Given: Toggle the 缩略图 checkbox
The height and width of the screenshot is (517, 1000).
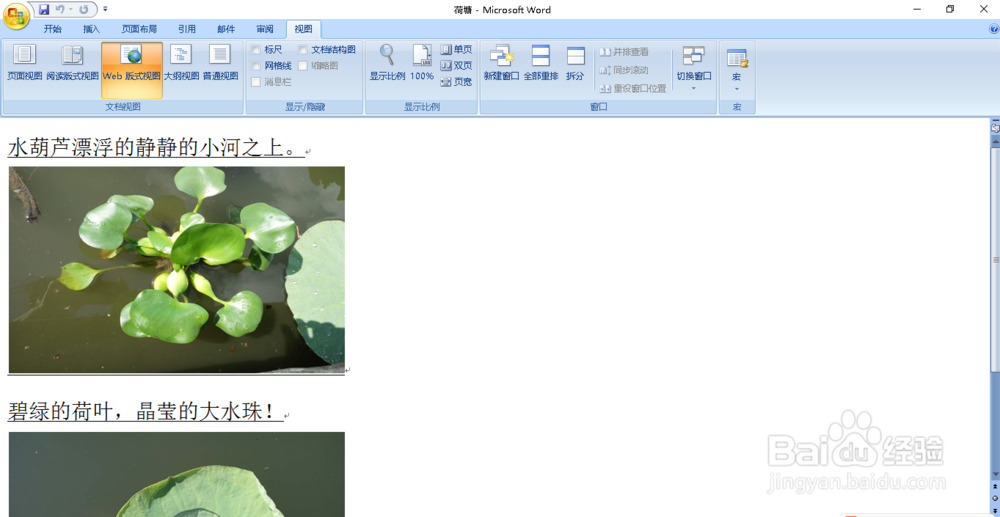Looking at the screenshot, I should point(303,66).
